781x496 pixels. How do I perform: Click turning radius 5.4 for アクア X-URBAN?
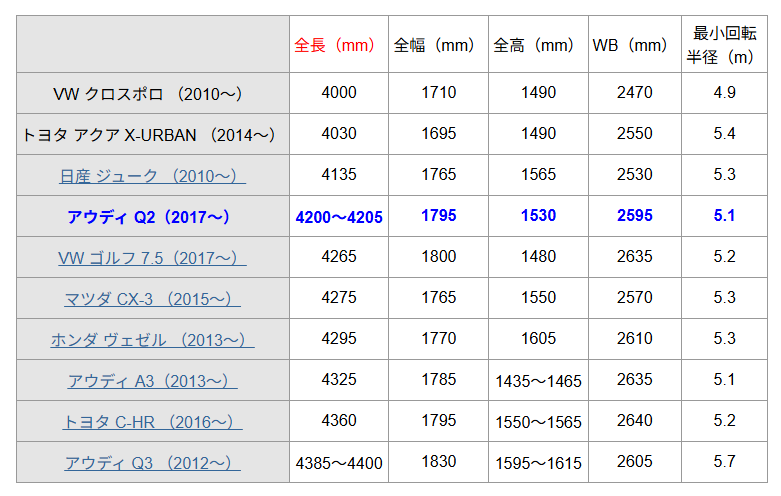(724, 133)
